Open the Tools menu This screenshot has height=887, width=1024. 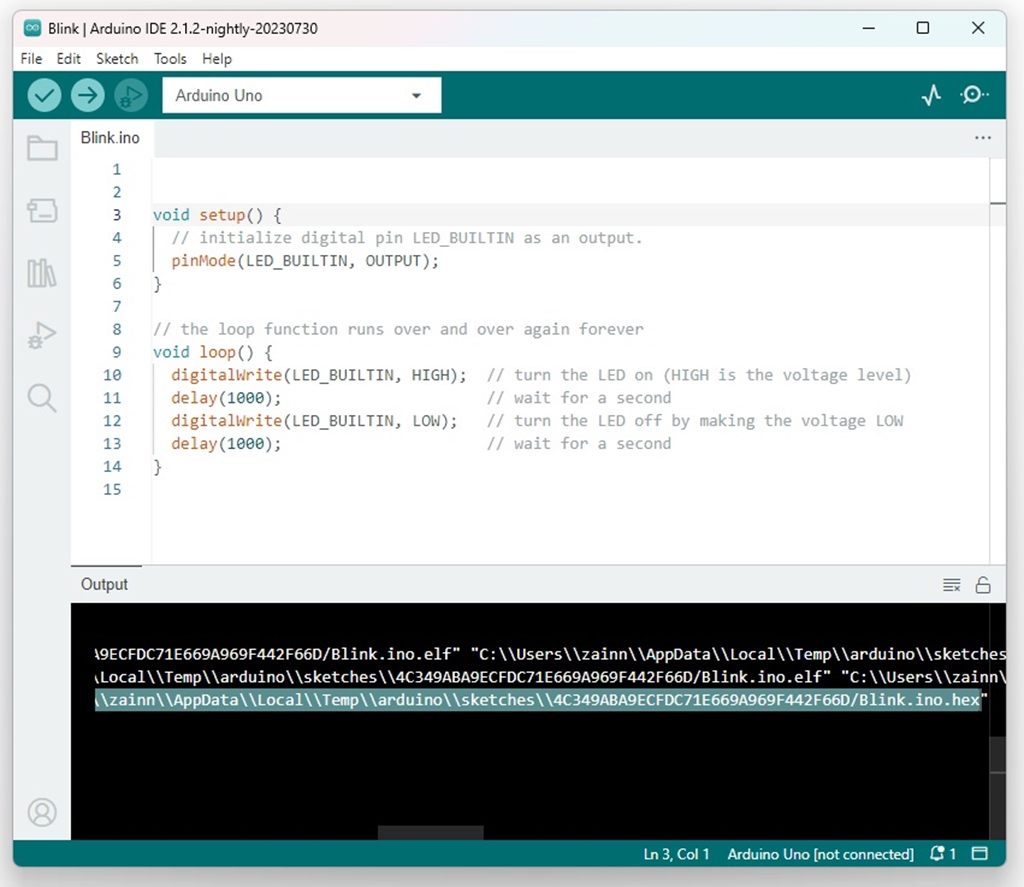[169, 59]
